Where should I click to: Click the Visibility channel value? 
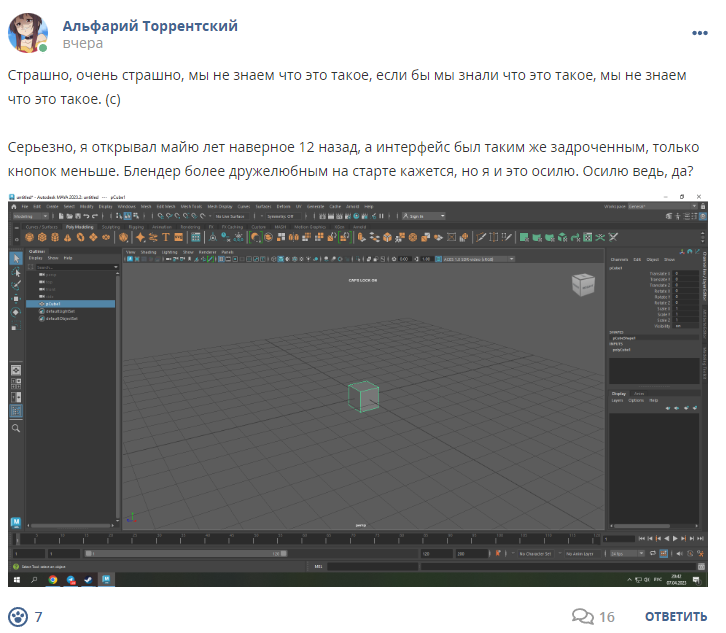tap(686, 326)
